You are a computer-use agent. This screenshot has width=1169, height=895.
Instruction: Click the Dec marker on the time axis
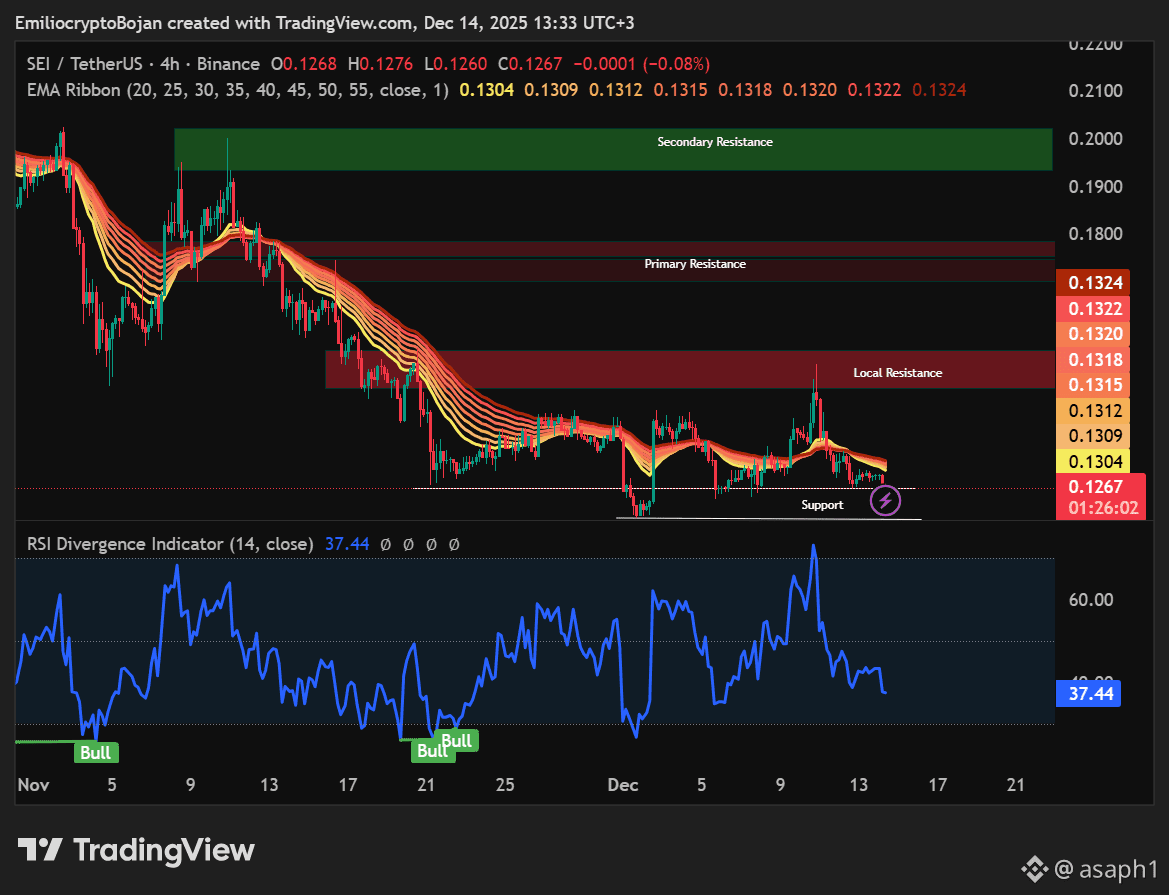tap(623, 785)
